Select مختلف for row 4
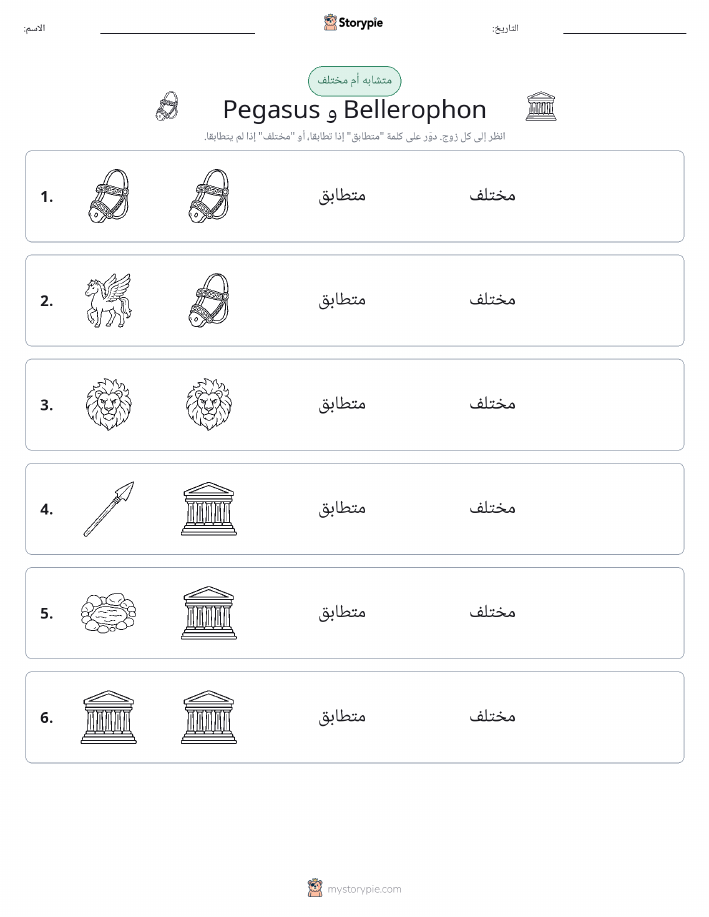Screen dimensions: 709x917 click(493, 508)
